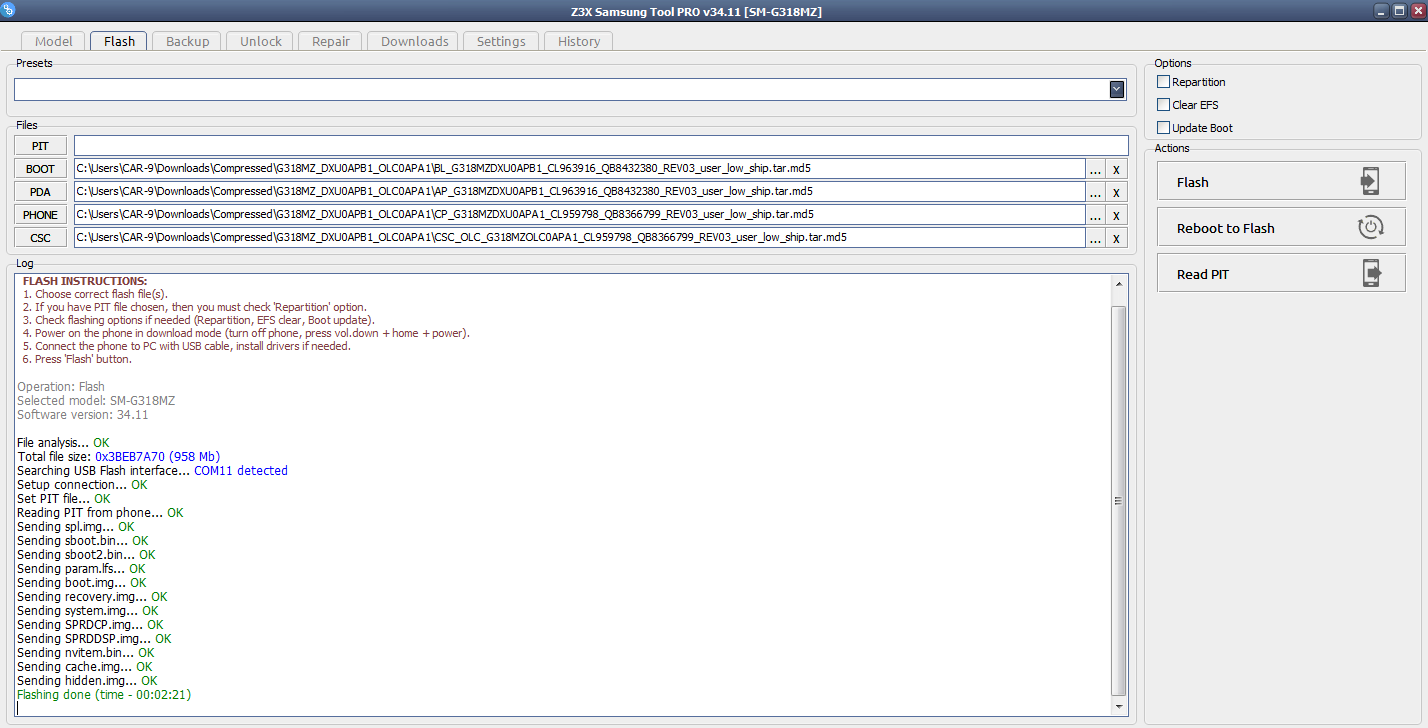Switch to the Downloads tab
Viewport: 1428px width, 728px height.
pyautogui.click(x=414, y=41)
